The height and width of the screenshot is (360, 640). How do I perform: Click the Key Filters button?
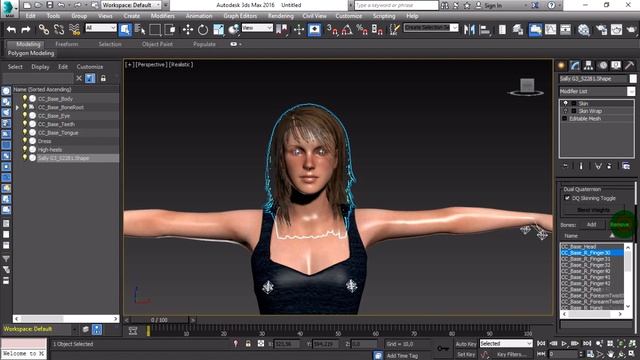(511, 355)
